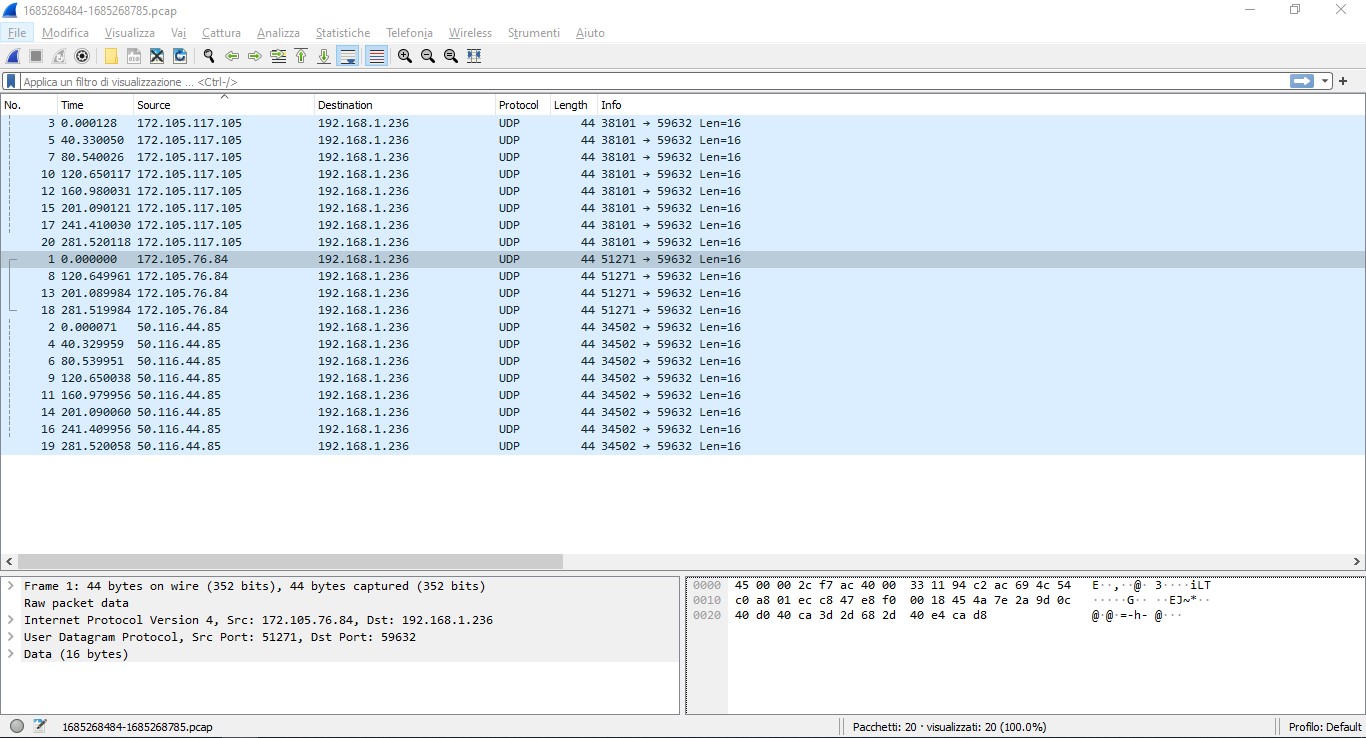Screen dimensions: 1366x738
Task: Open capture options gear icon
Action: (82, 56)
